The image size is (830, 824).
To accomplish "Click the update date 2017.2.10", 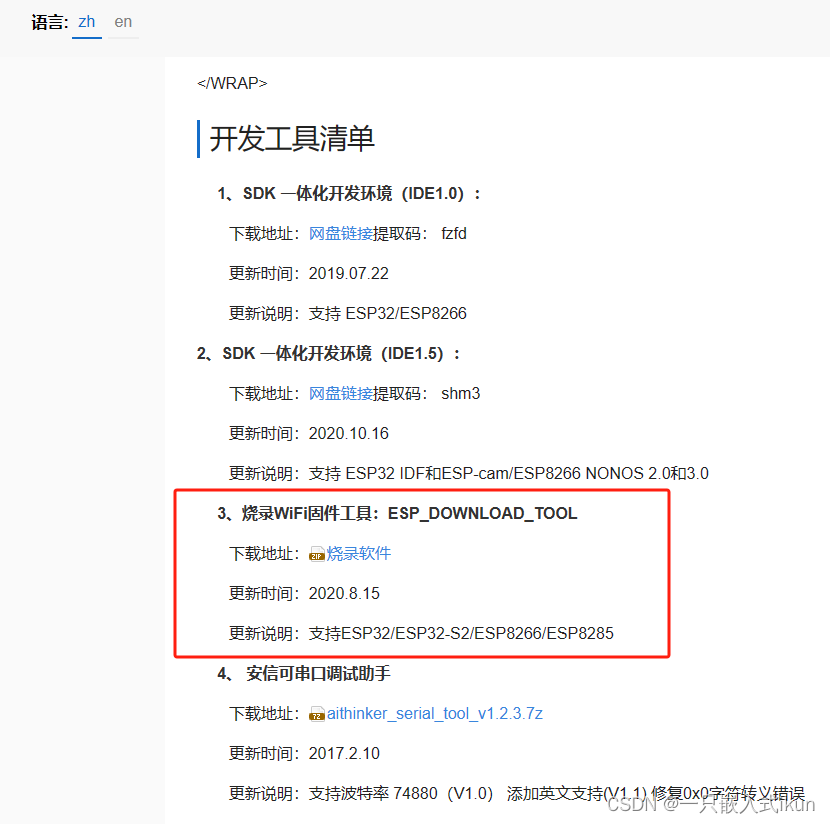I will point(344,753).
